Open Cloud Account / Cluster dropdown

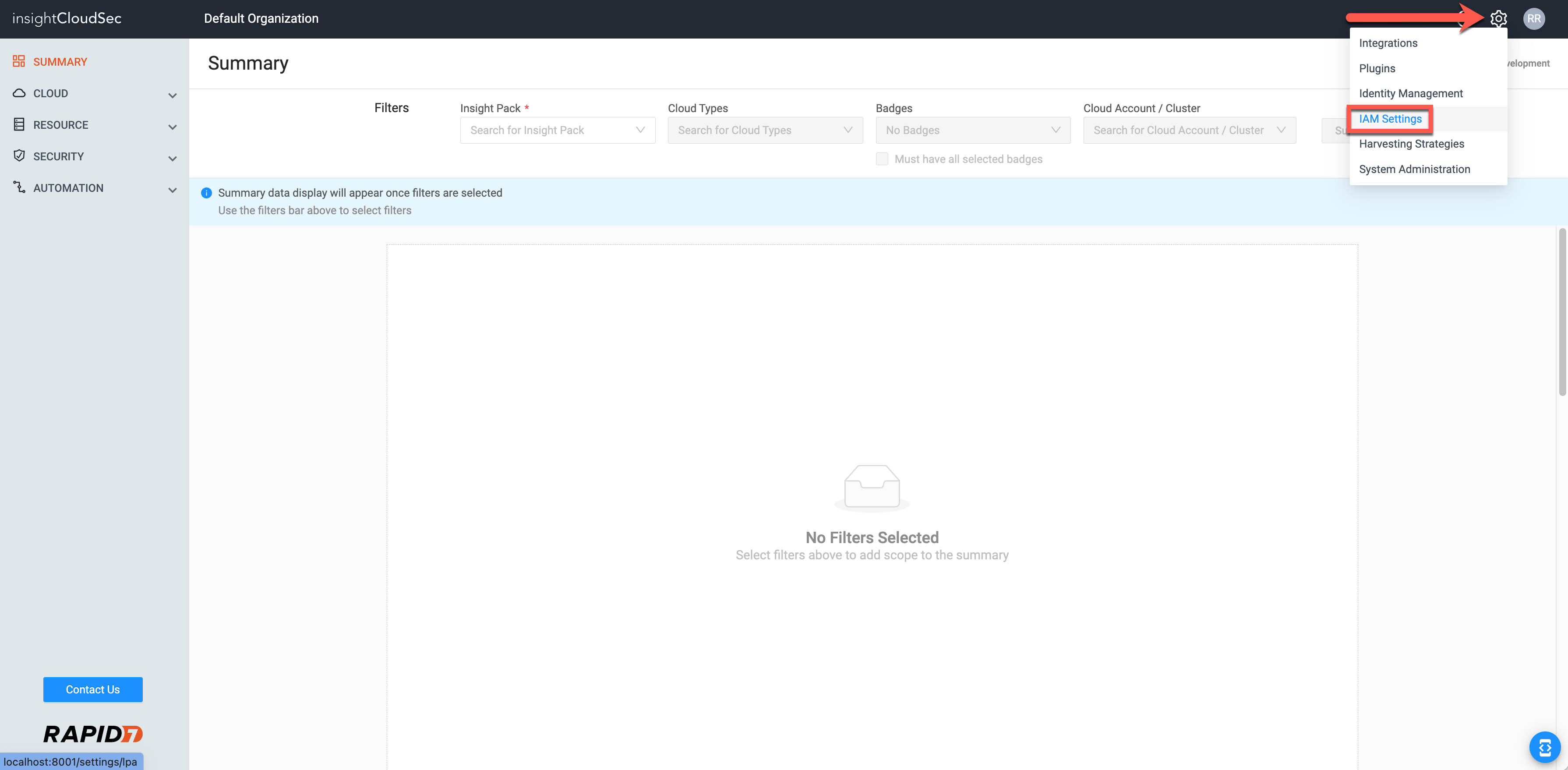[x=1189, y=130]
